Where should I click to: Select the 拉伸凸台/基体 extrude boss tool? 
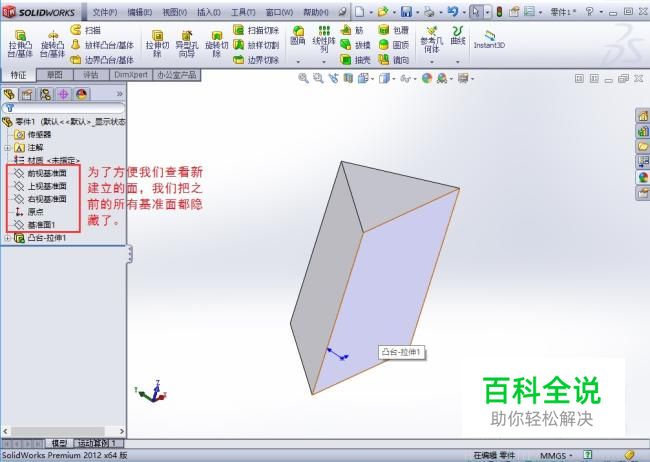click(x=19, y=44)
